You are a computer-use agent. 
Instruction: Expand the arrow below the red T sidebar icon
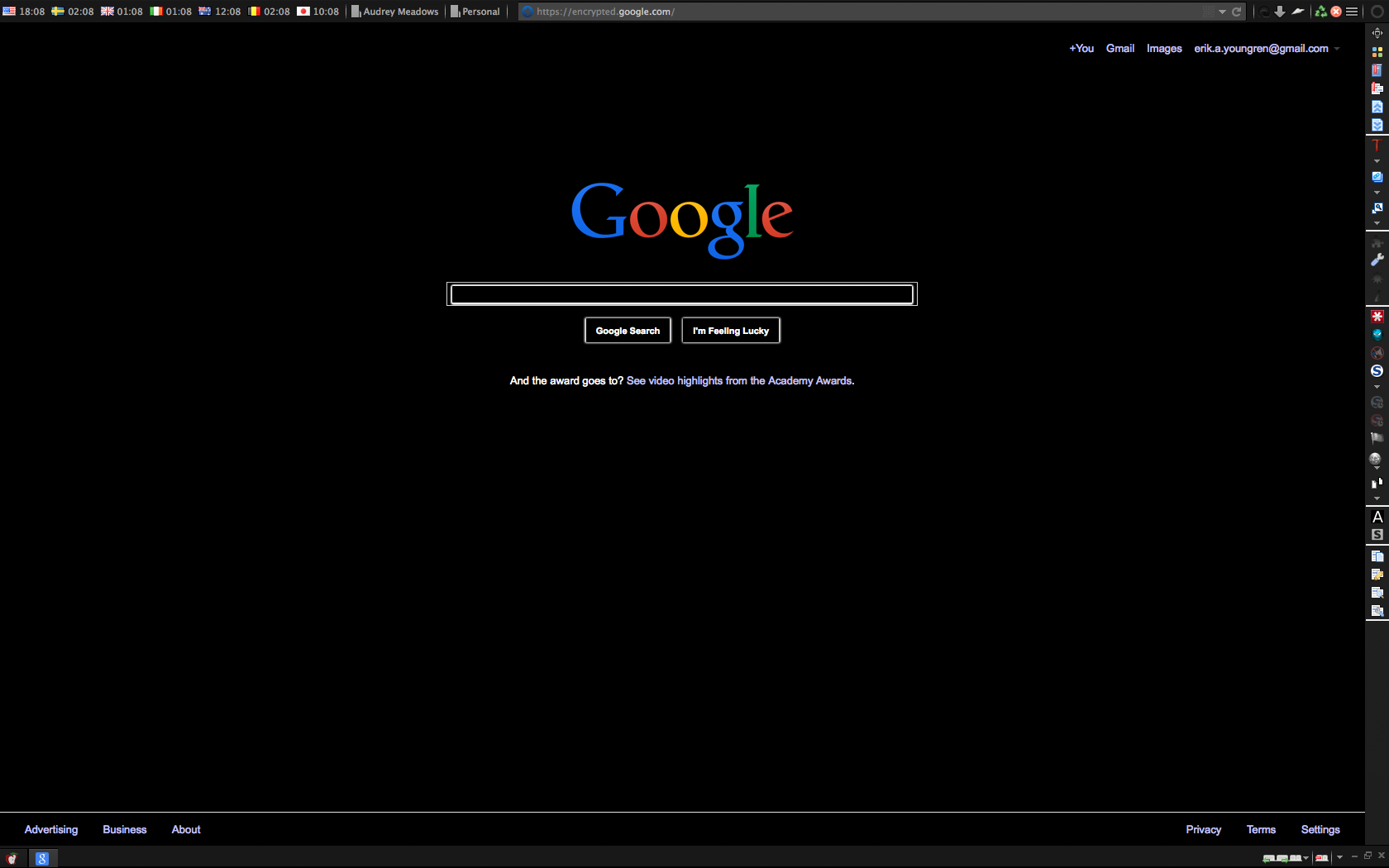coord(1377,161)
